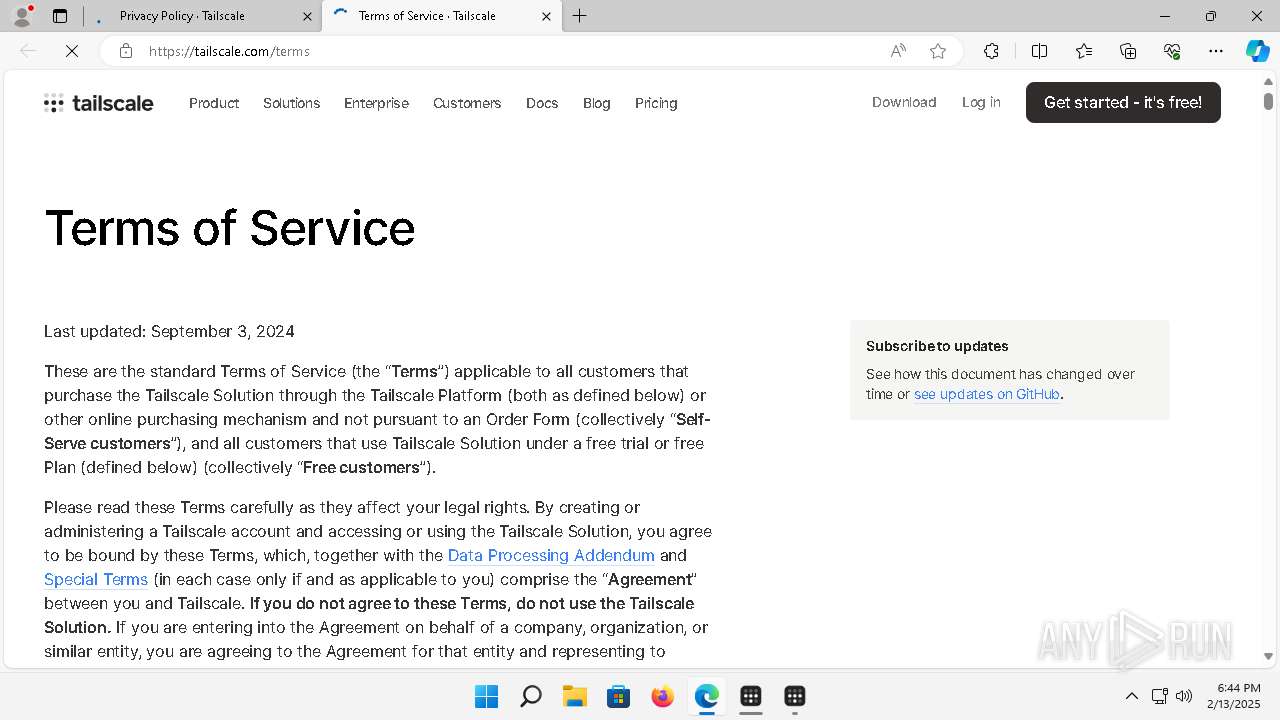Open the Copilot sidebar
Screen dimensions: 1280x720
tap(1257, 51)
